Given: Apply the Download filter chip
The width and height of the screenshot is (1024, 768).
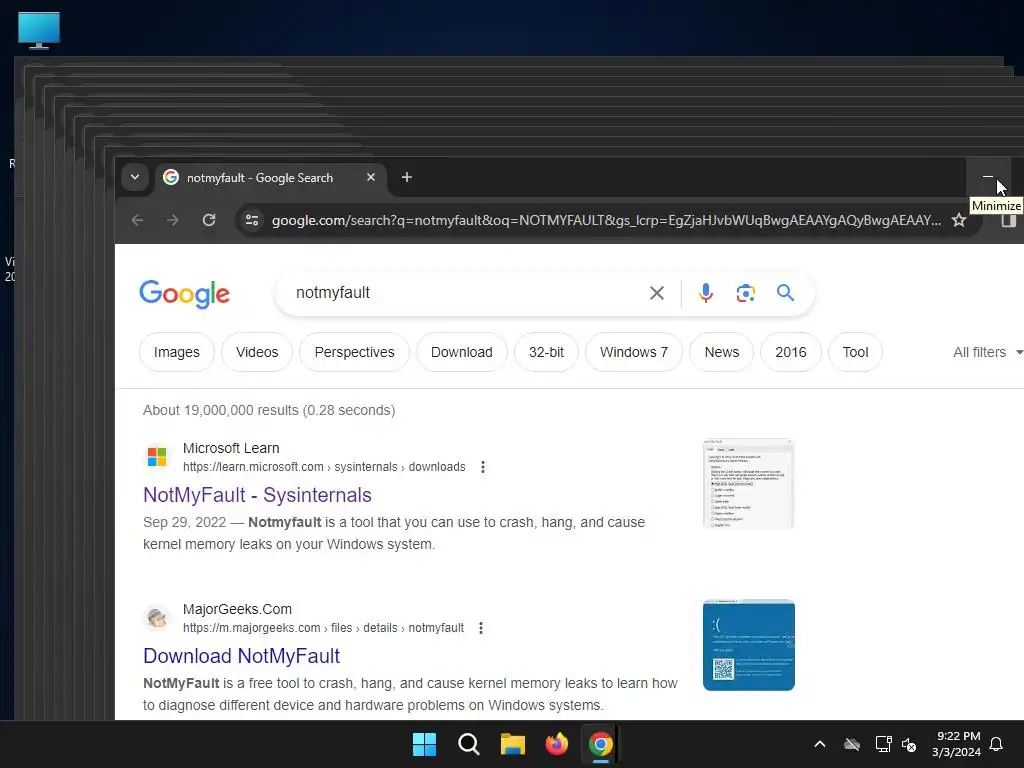Looking at the screenshot, I should pos(462,352).
